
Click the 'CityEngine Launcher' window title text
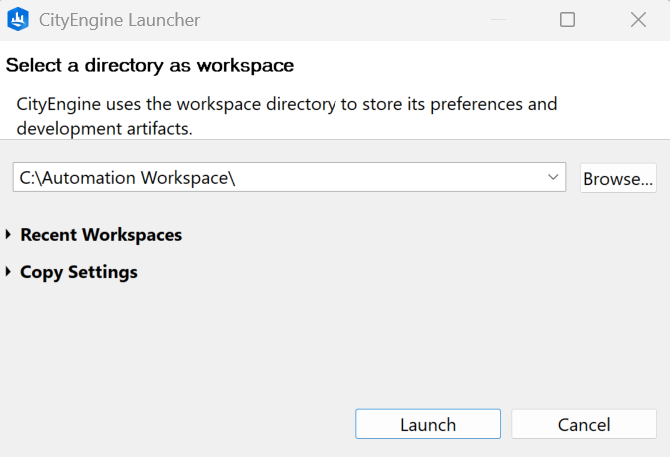click(119, 20)
